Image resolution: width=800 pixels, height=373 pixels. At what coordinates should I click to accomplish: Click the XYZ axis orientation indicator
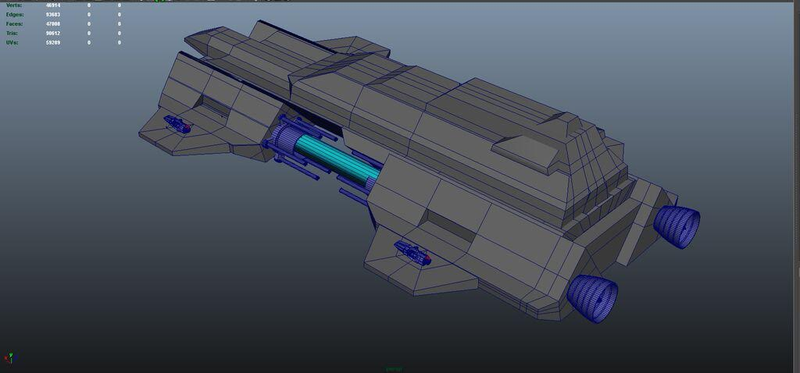pyautogui.click(x=10, y=358)
